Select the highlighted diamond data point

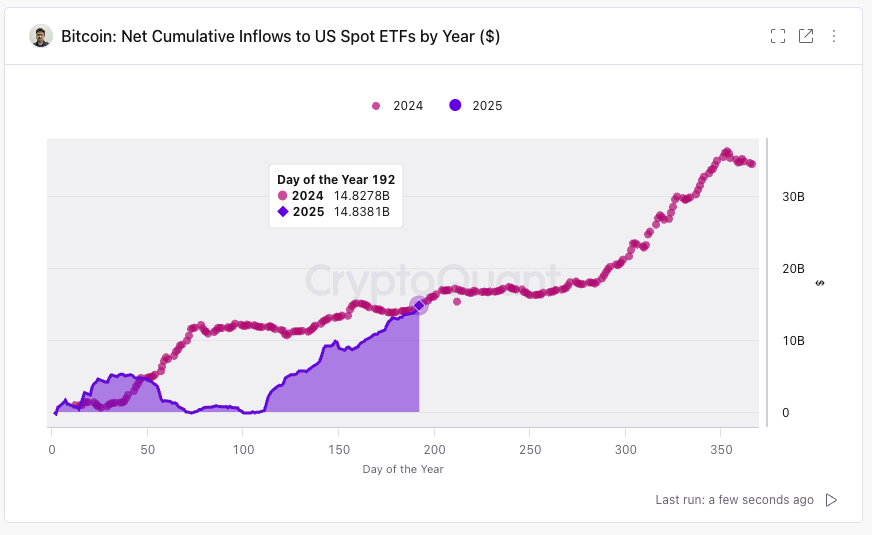[419, 305]
